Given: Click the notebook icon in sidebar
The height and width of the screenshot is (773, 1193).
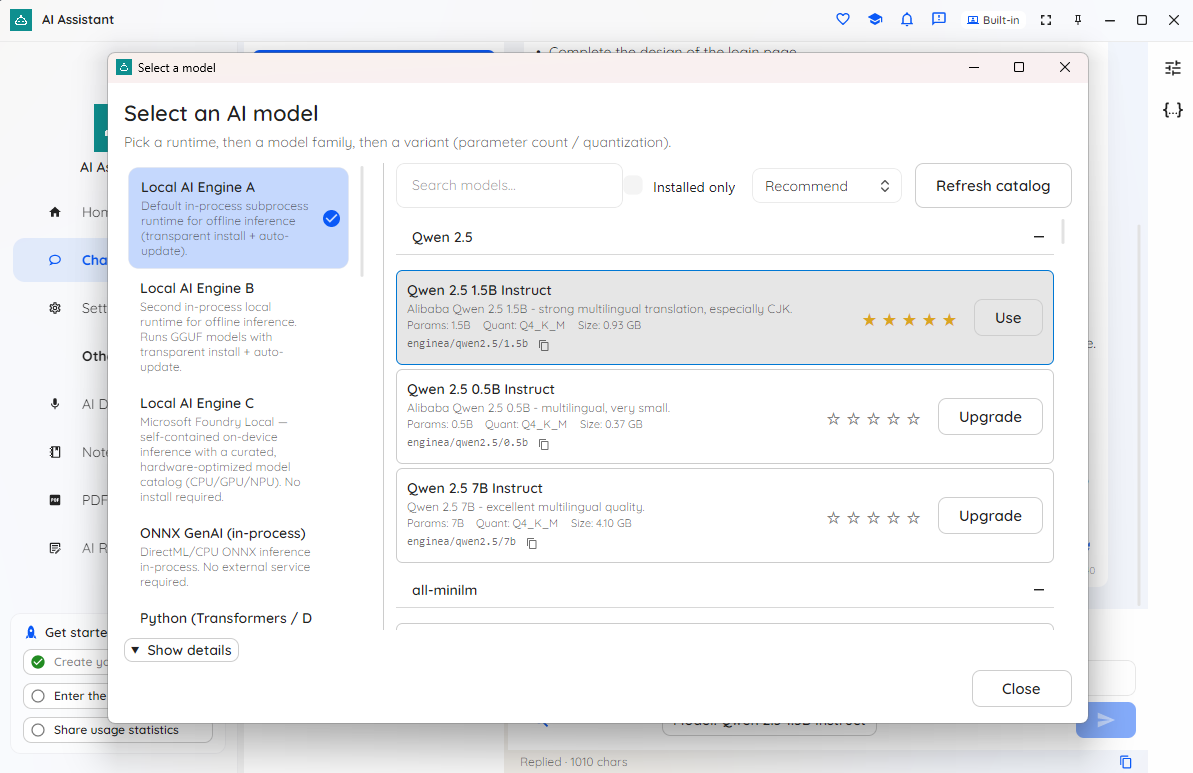Looking at the screenshot, I should pyautogui.click(x=55, y=452).
